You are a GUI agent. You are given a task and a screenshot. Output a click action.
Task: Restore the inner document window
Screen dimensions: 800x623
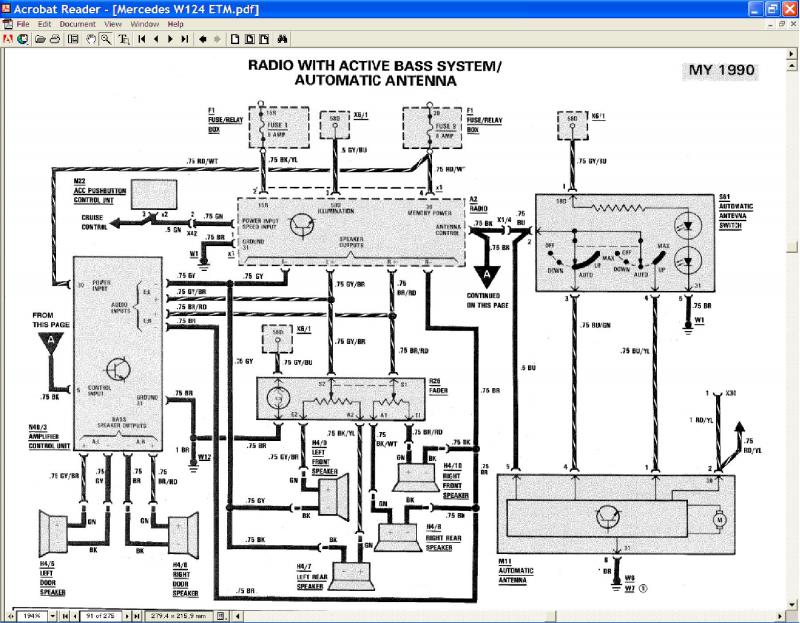point(782,24)
